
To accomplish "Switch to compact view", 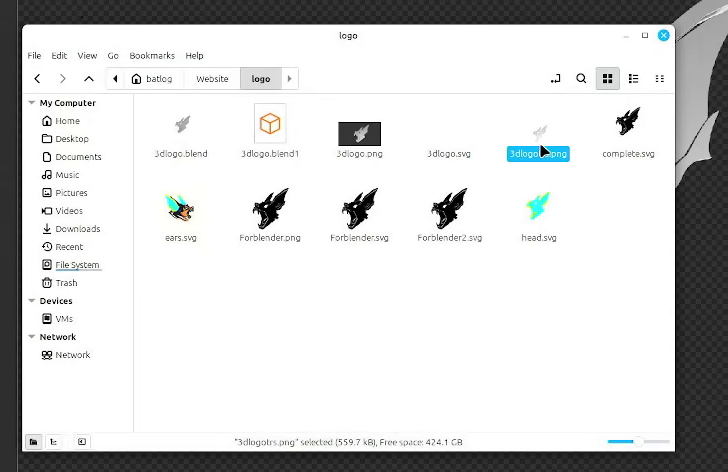I will click(x=659, y=79).
